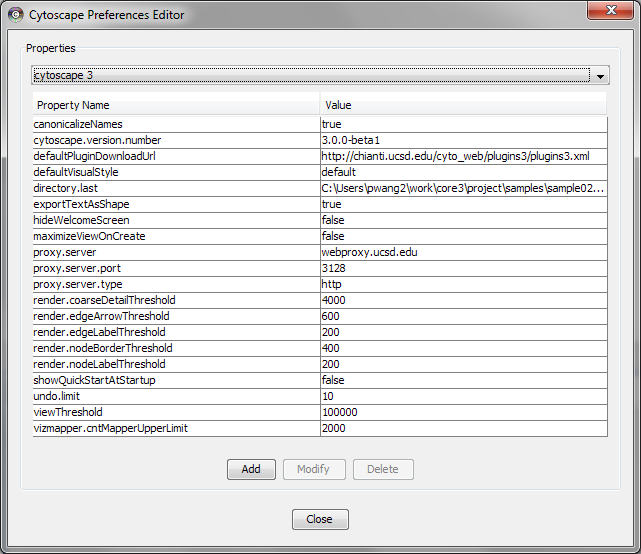Select the canonicalizeNames property row
Image resolution: width=641 pixels, height=554 pixels.
176,124
